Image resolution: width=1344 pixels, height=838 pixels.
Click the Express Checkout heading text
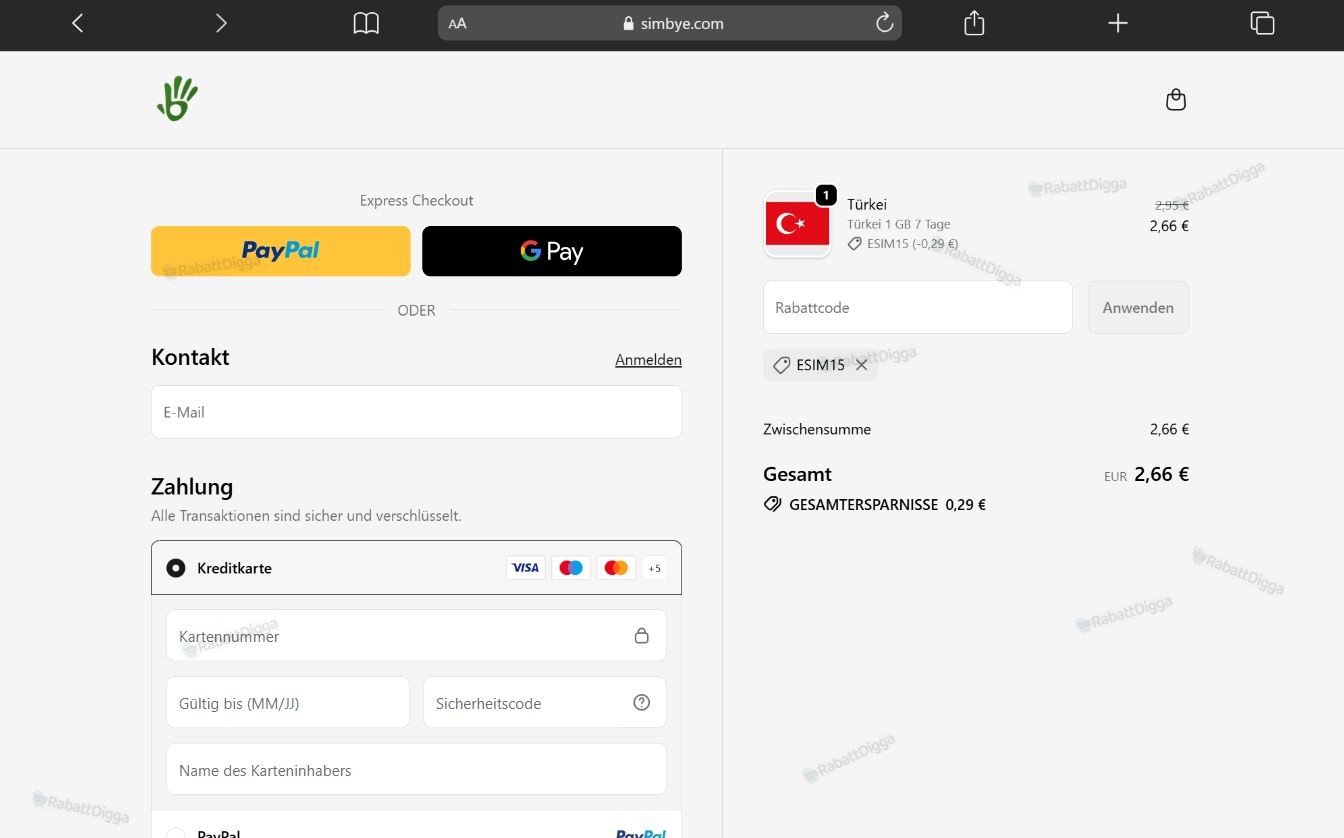tap(417, 200)
